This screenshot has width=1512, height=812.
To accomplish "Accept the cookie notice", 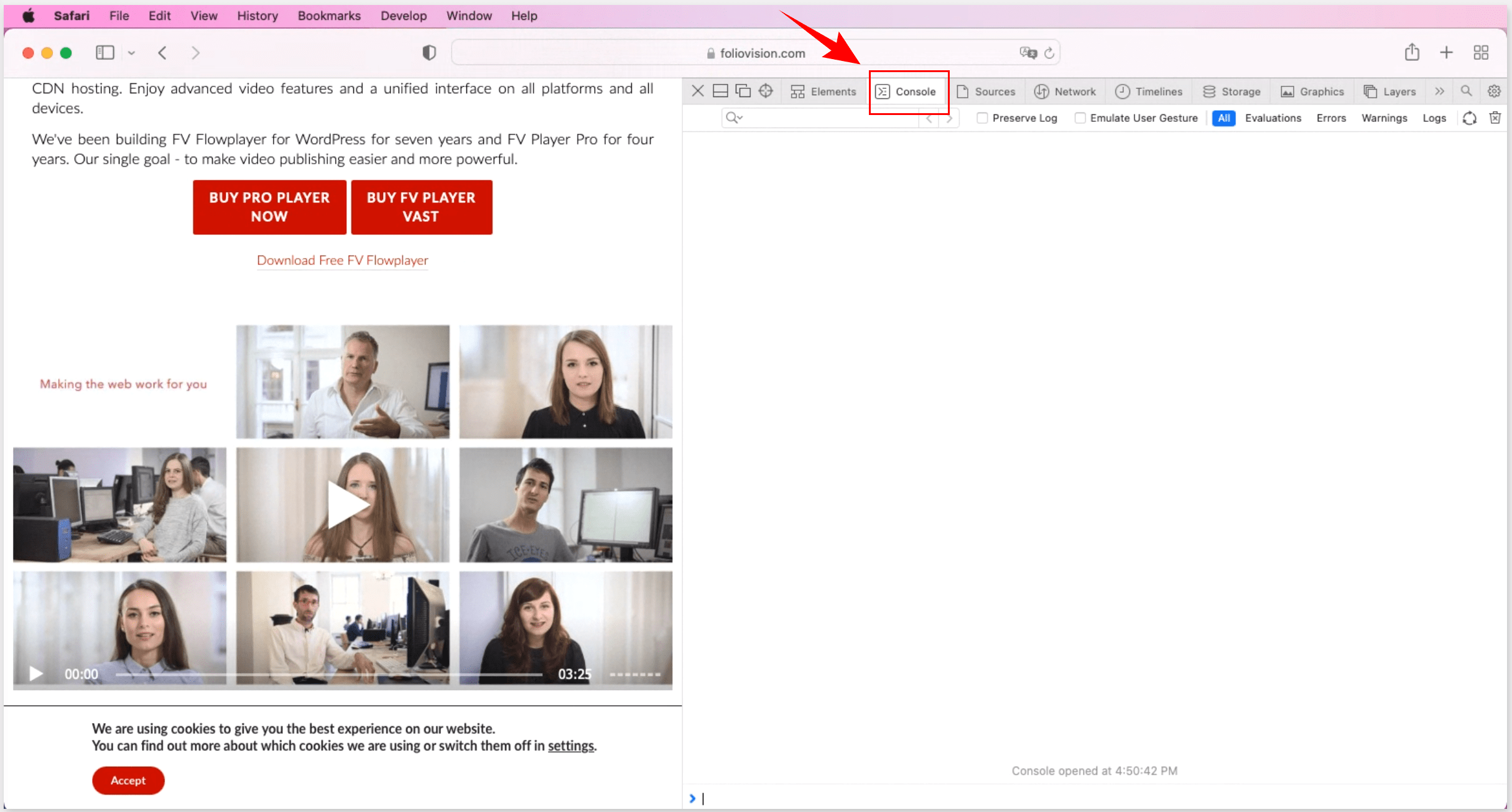I will click(x=128, y=780).
